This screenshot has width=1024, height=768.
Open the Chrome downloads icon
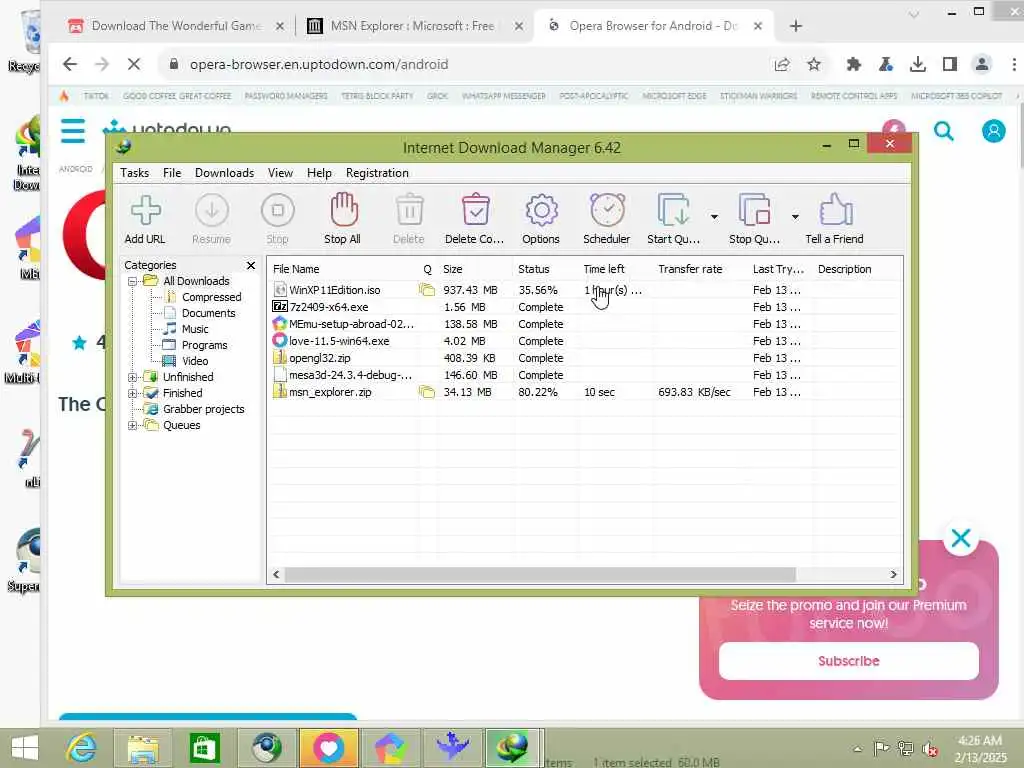pyautogui.click(x=918, y=64)
